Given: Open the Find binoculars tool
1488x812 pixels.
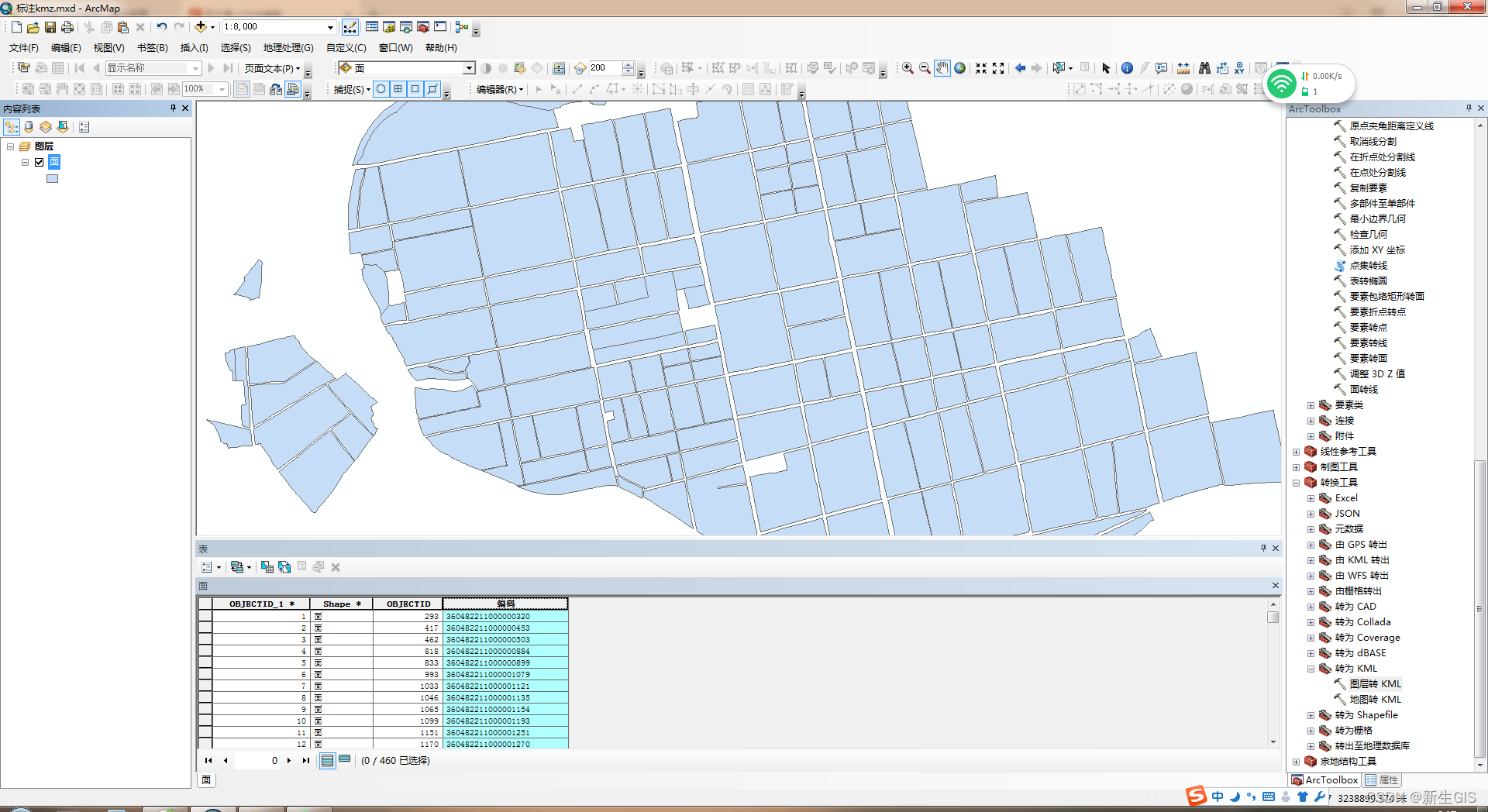Looking at the screenshot, I should 1204,68.
